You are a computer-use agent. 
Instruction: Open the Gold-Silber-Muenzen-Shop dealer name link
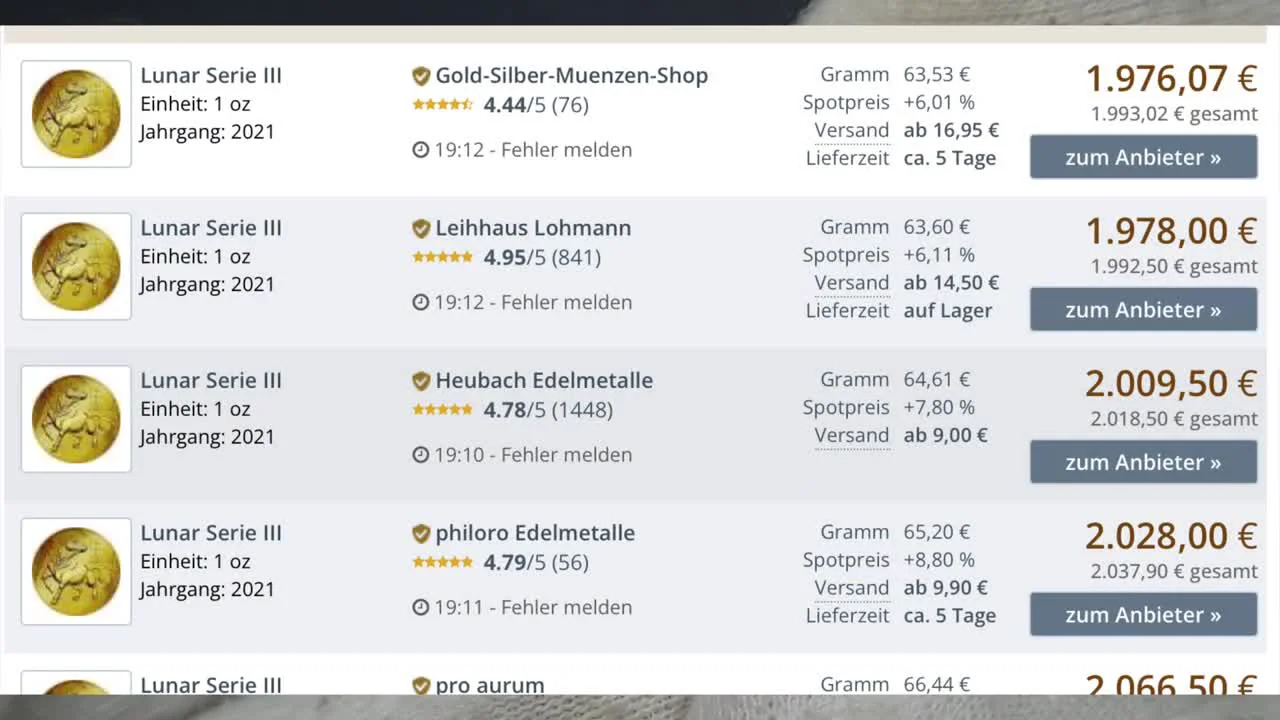pos(571,76)
